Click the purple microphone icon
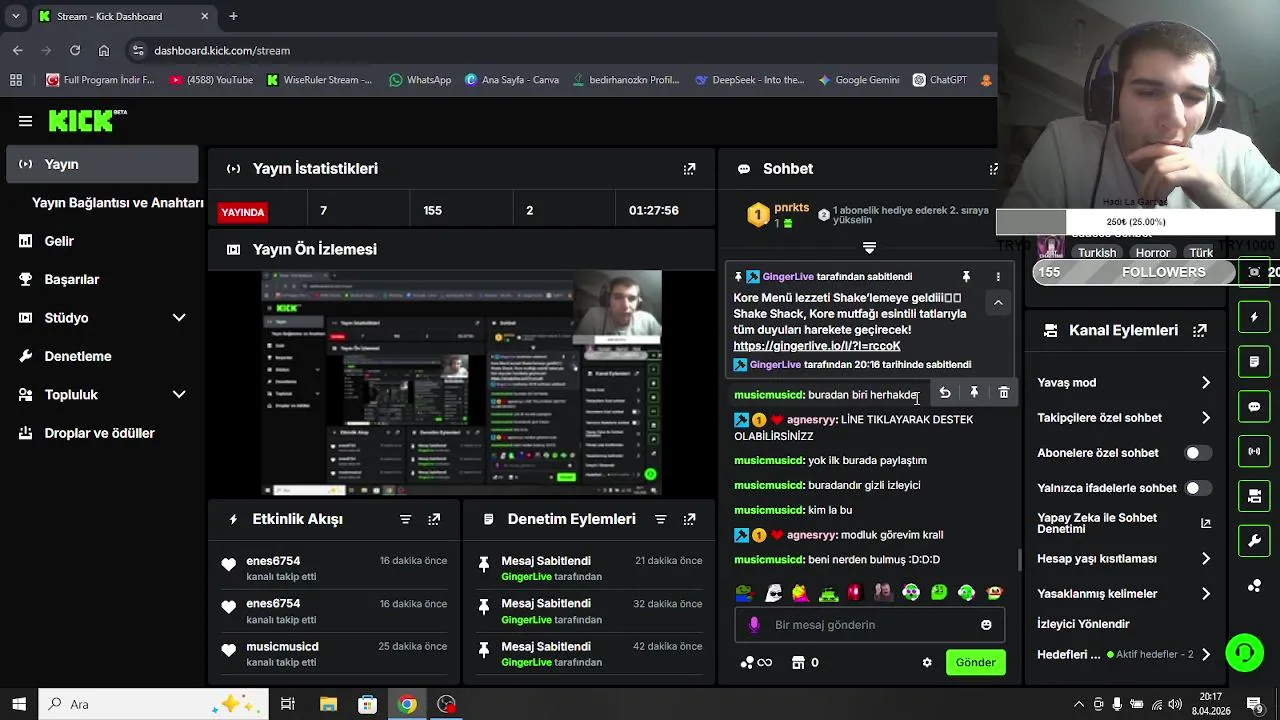This screenshot has height=720, width=1280. point(754,625)
